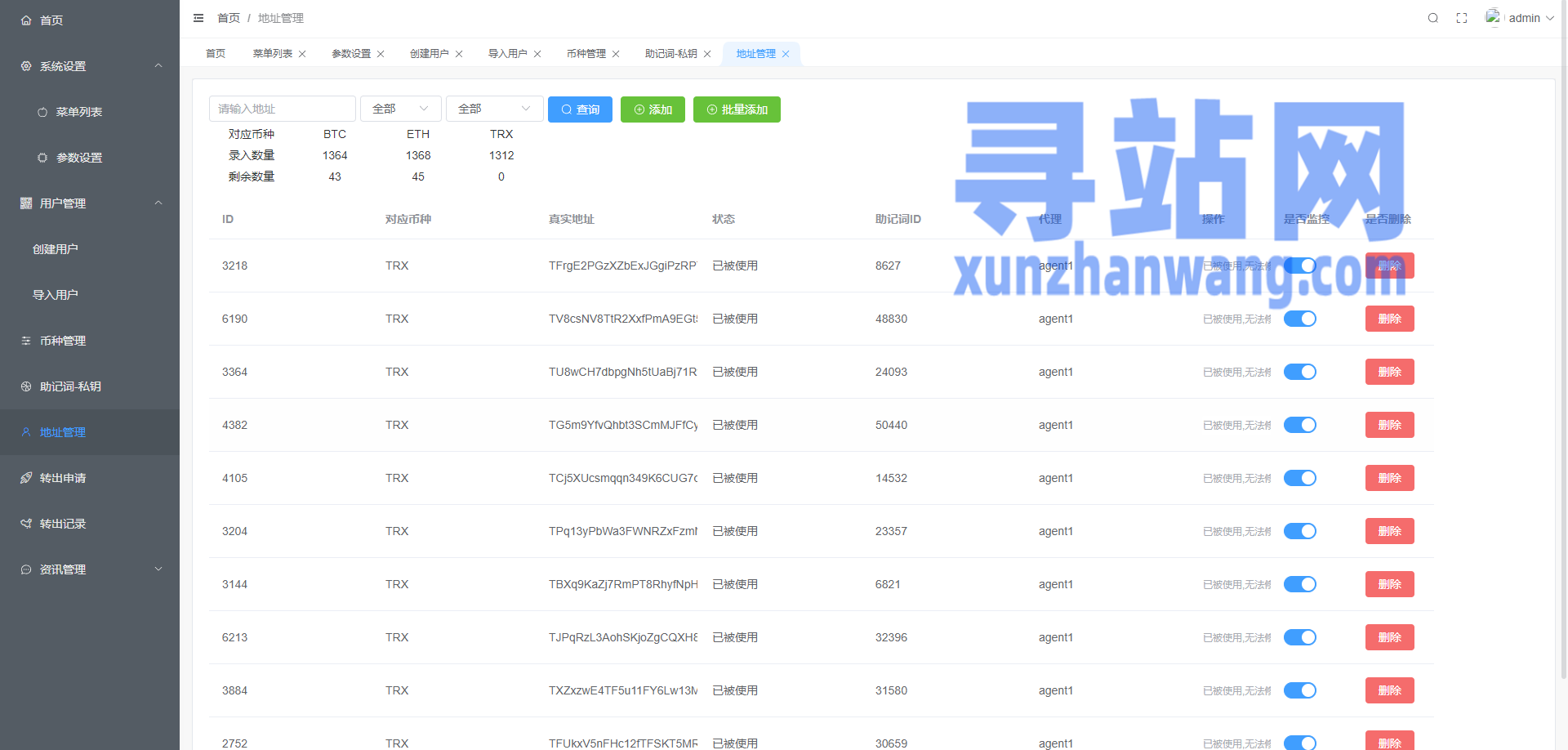Click the 币种管理 sidebar icon
Viewport: 1568px width, 750px height.
(x=26, y=341)
